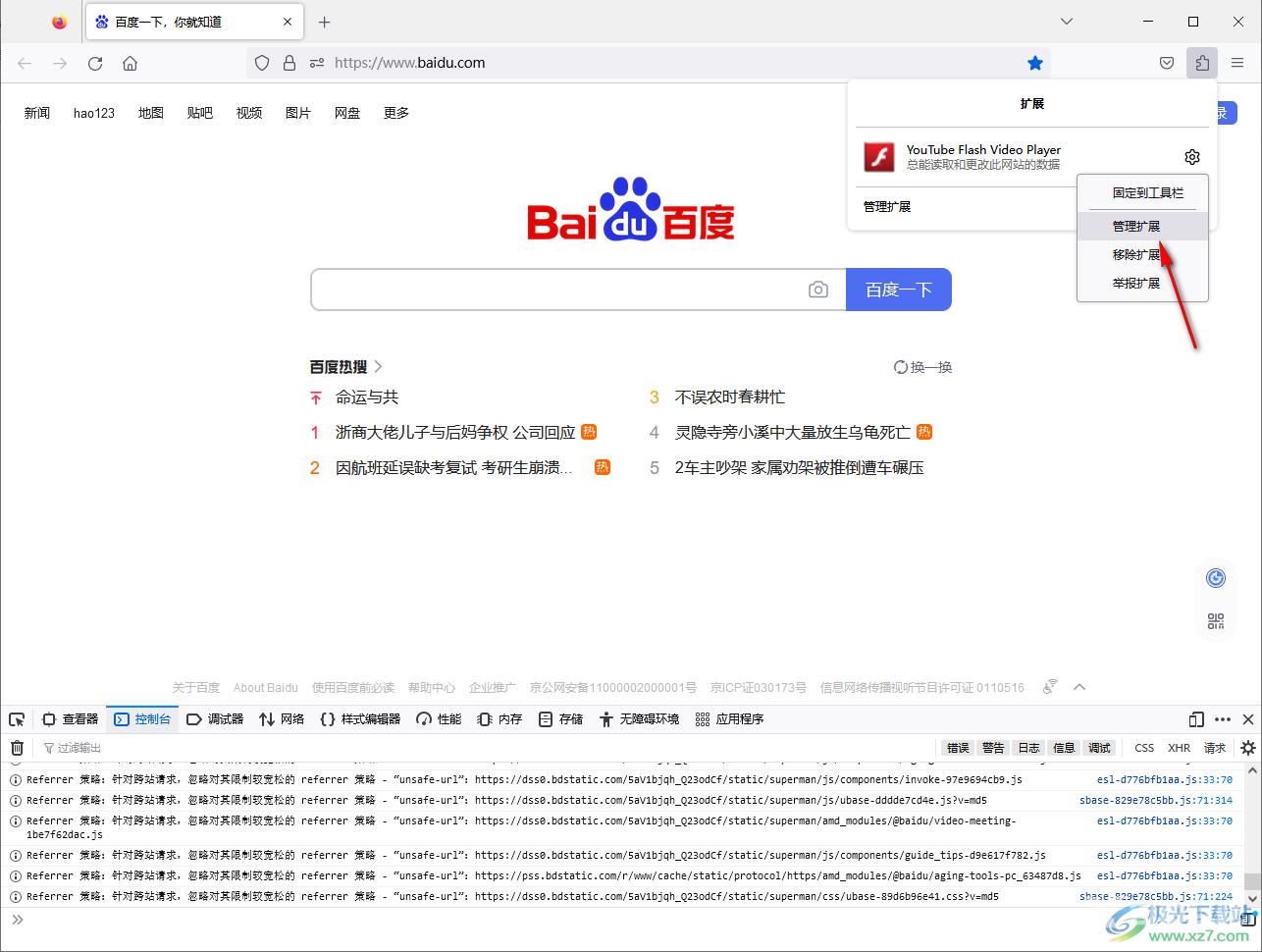
Task: Toggle the 日志 console filter
Action: (x=1028, y=748)
